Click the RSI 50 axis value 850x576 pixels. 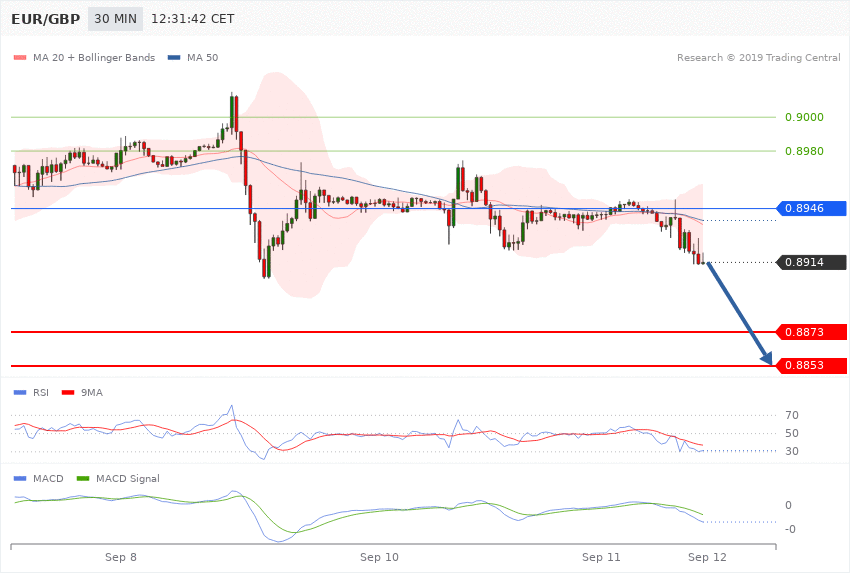791,433
